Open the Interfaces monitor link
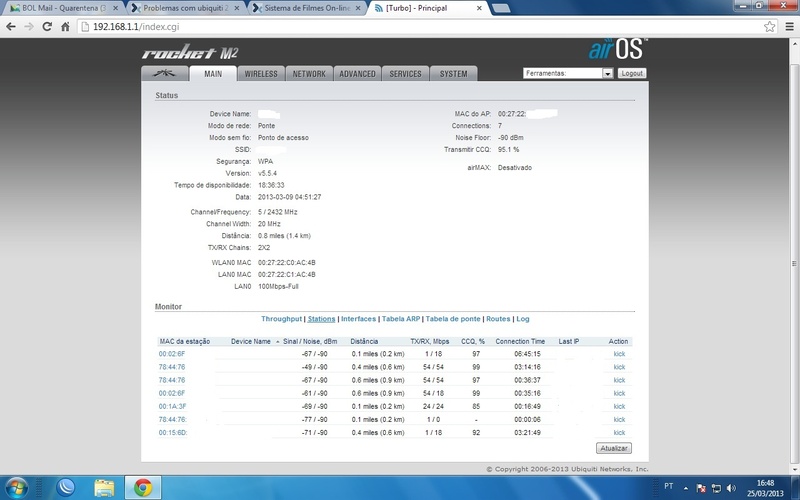 [x=358, y=319]
